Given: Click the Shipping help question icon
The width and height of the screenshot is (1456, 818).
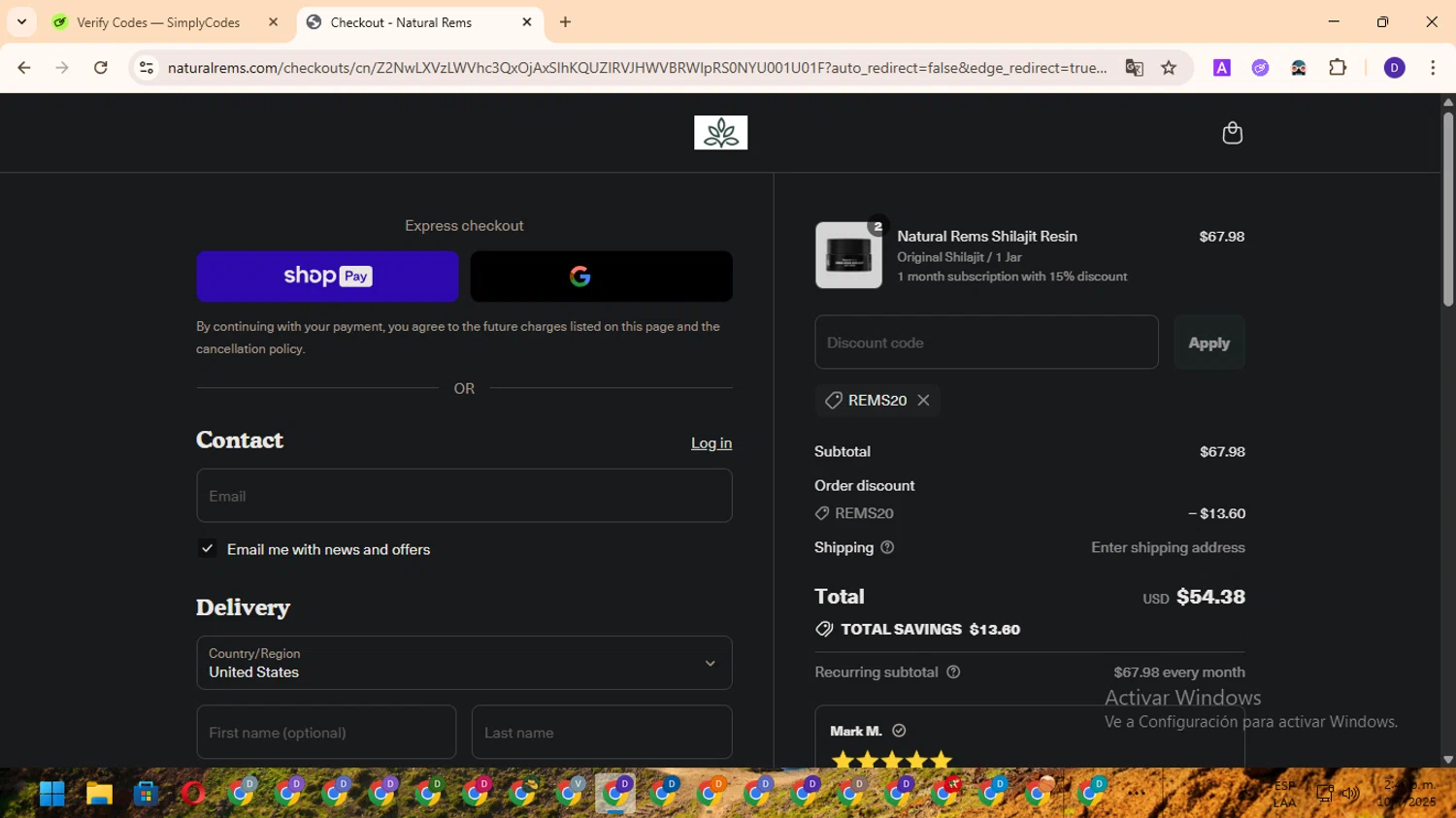Looking at the screenshot, I should 887,547.
